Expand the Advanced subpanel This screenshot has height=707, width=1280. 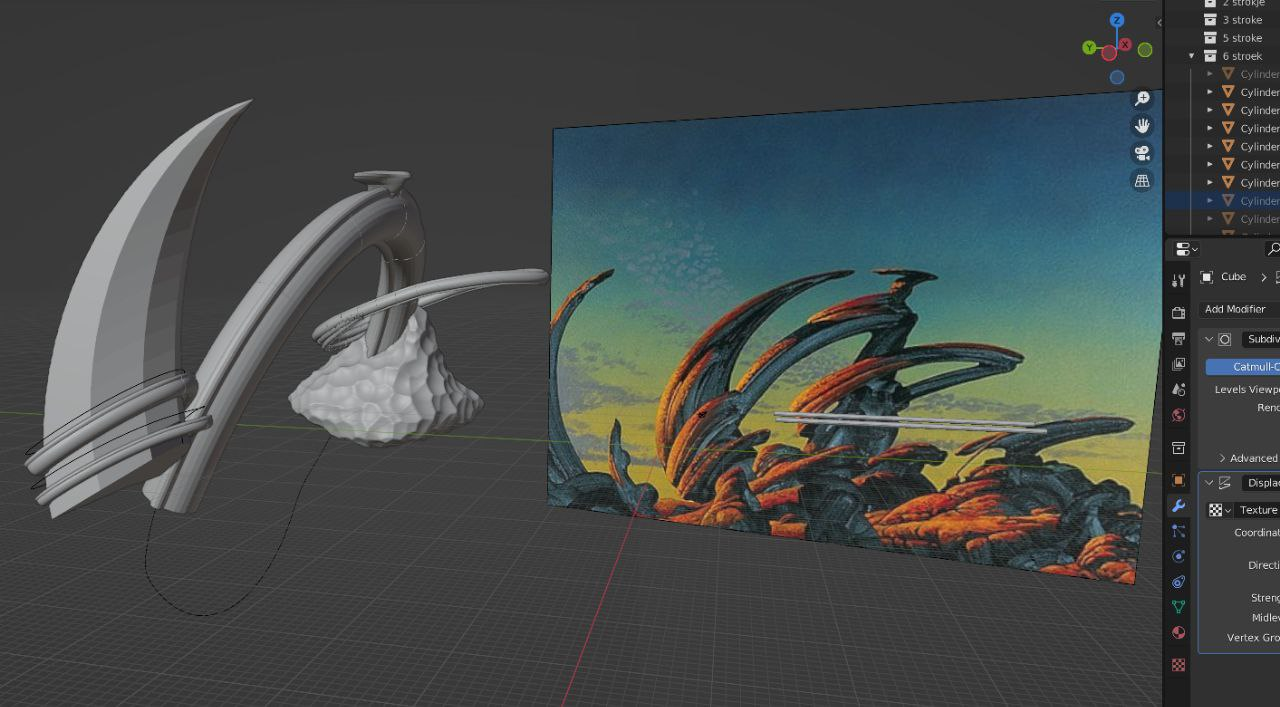click(x=1248, y=458)
